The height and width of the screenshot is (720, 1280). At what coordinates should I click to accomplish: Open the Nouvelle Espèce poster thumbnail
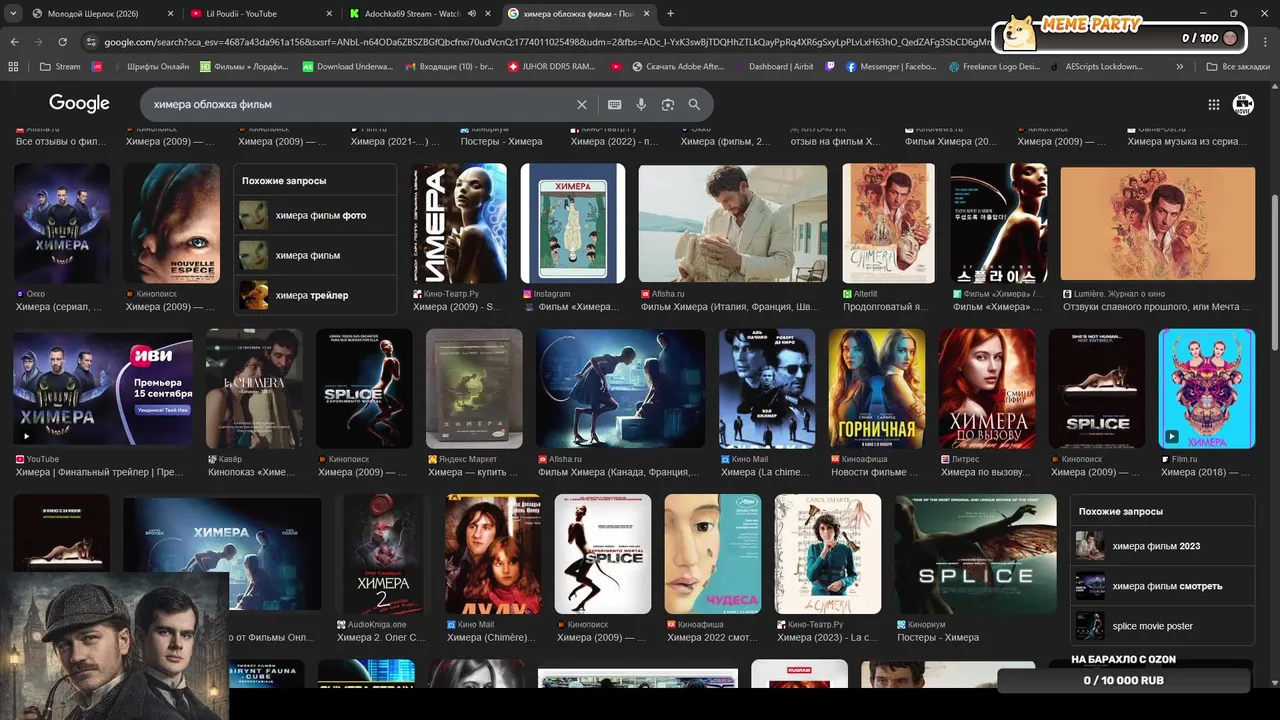point(171,224)
